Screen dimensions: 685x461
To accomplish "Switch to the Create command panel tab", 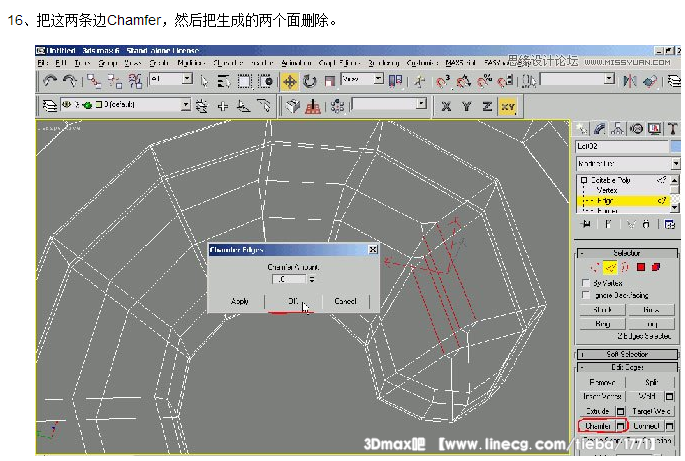I will [x=581, y=128].
